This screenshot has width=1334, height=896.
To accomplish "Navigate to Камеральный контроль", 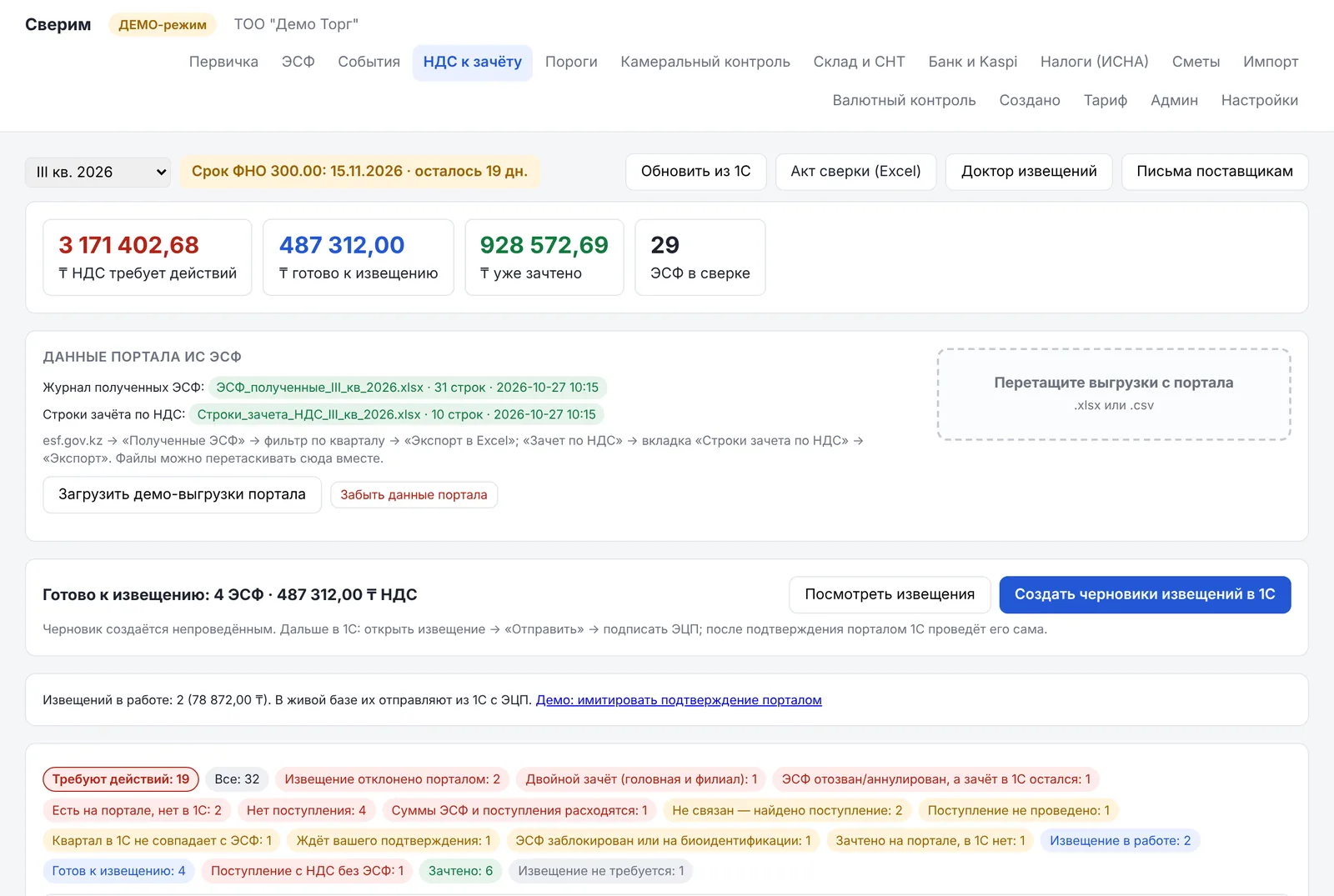I will click(x=705, y=62).
